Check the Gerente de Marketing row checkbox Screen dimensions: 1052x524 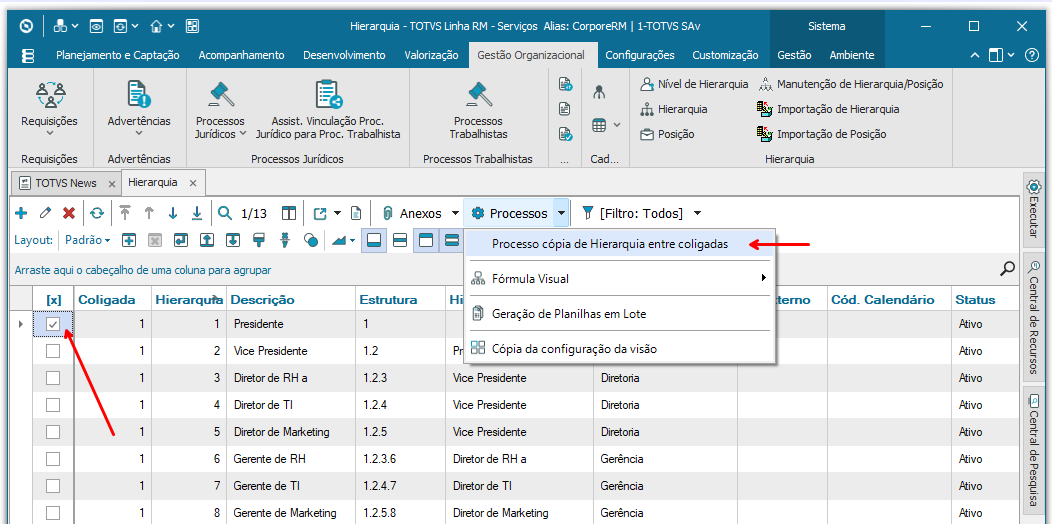coord(53,513)
